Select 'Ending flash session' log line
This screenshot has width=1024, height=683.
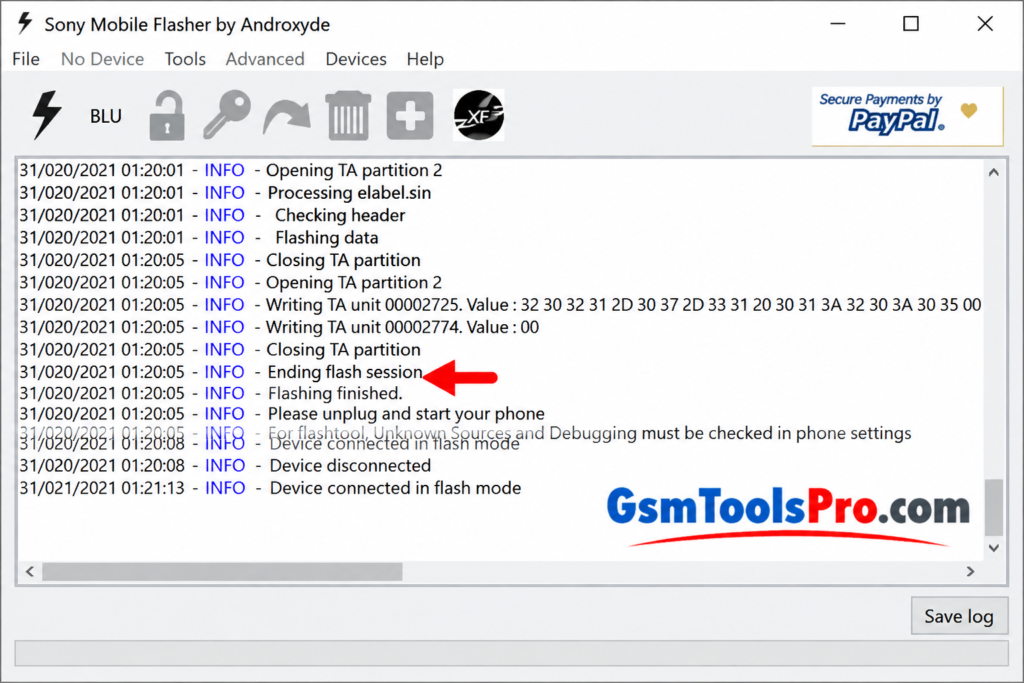[221, 372]
